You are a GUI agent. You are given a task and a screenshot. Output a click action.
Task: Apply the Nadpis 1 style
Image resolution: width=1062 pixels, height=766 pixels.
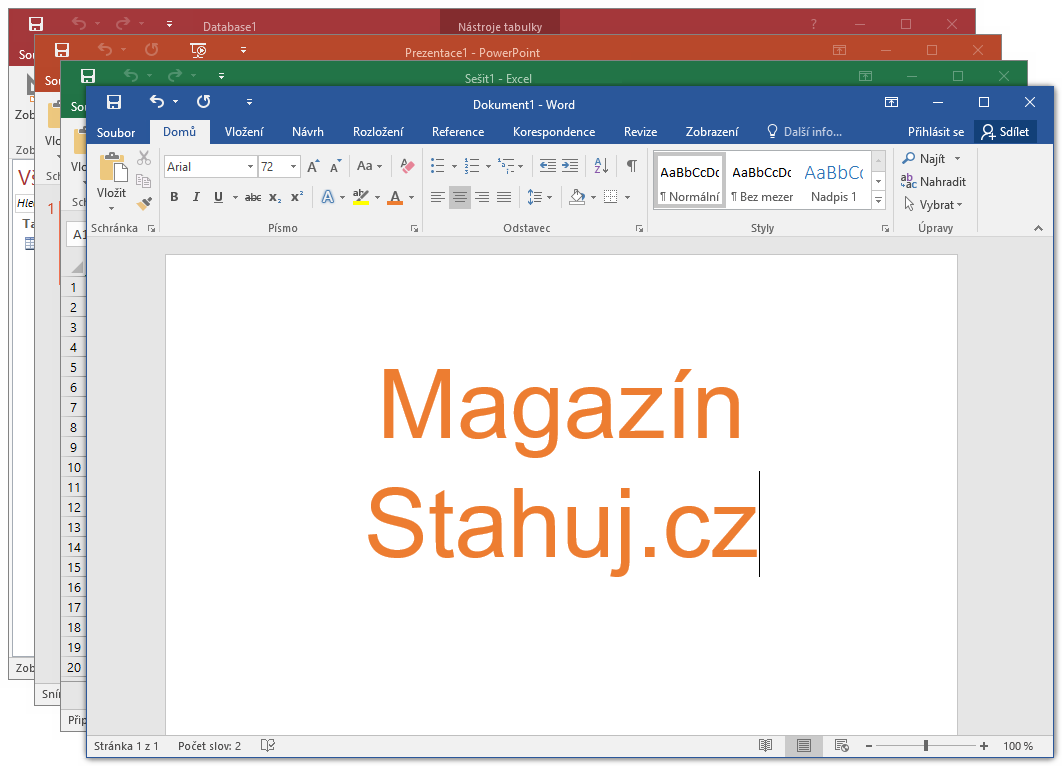pyautogui.click(x=834, y=182)
